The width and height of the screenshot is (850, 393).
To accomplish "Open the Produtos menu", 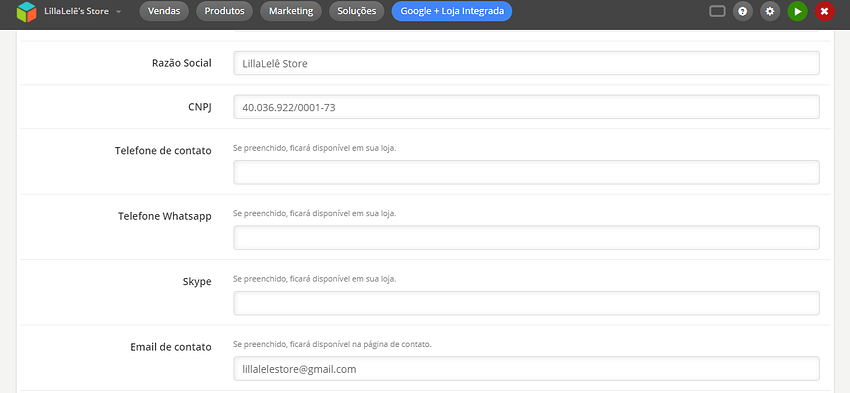I will pos(224,11).
